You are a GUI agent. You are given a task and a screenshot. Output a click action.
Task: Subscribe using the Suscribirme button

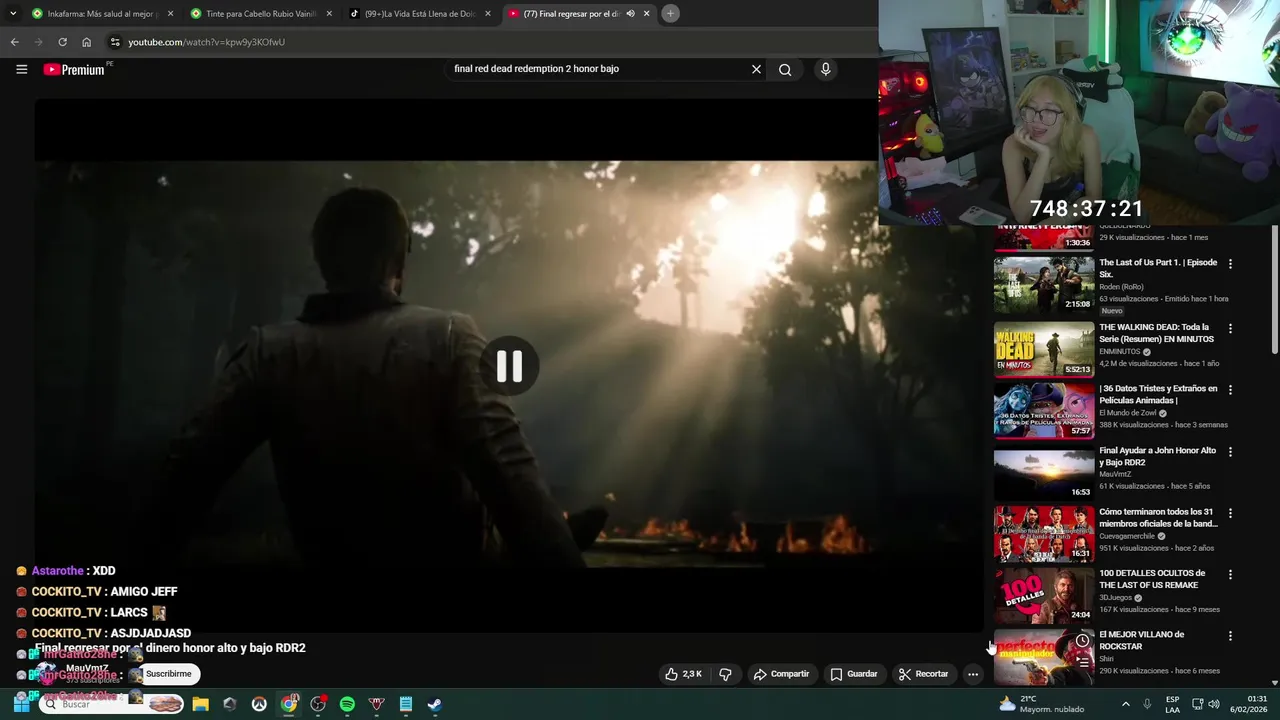[168, 674]
